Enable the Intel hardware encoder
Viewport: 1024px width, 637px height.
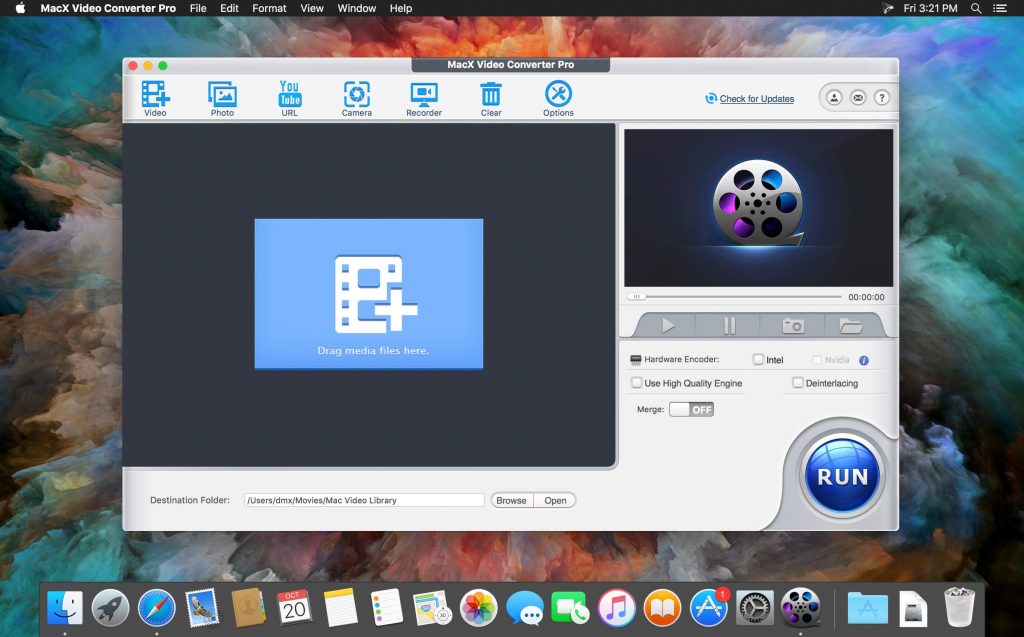(757, 359)
